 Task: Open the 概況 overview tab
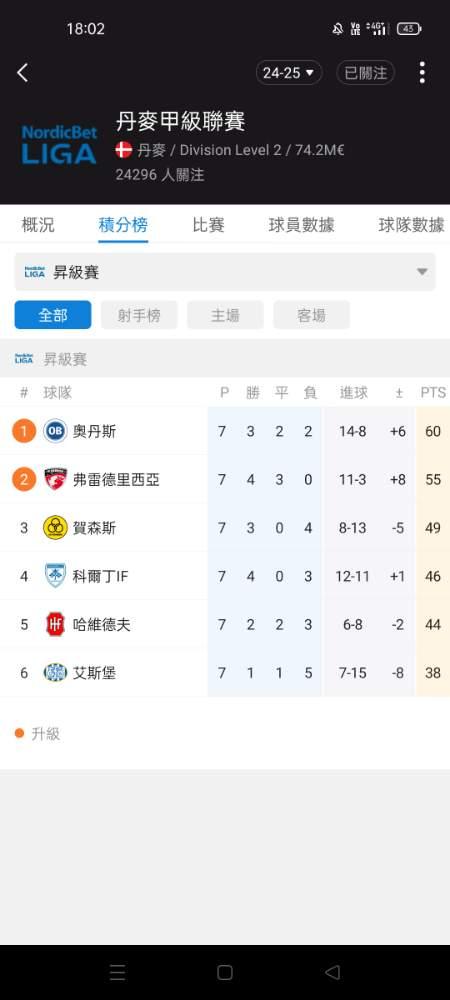(x=38, y=224)
